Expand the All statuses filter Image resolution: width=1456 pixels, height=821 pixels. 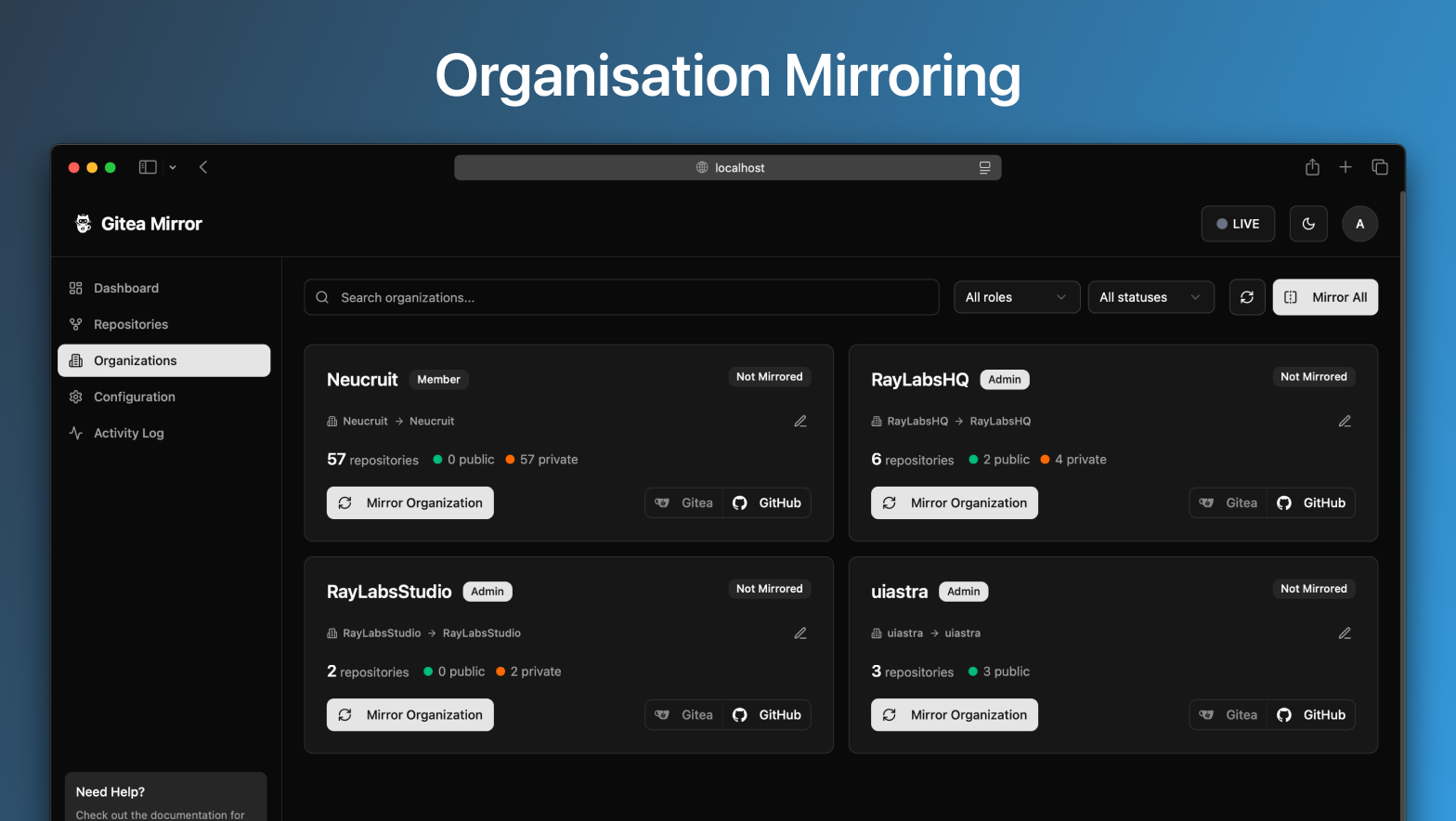pos(1150,297)
